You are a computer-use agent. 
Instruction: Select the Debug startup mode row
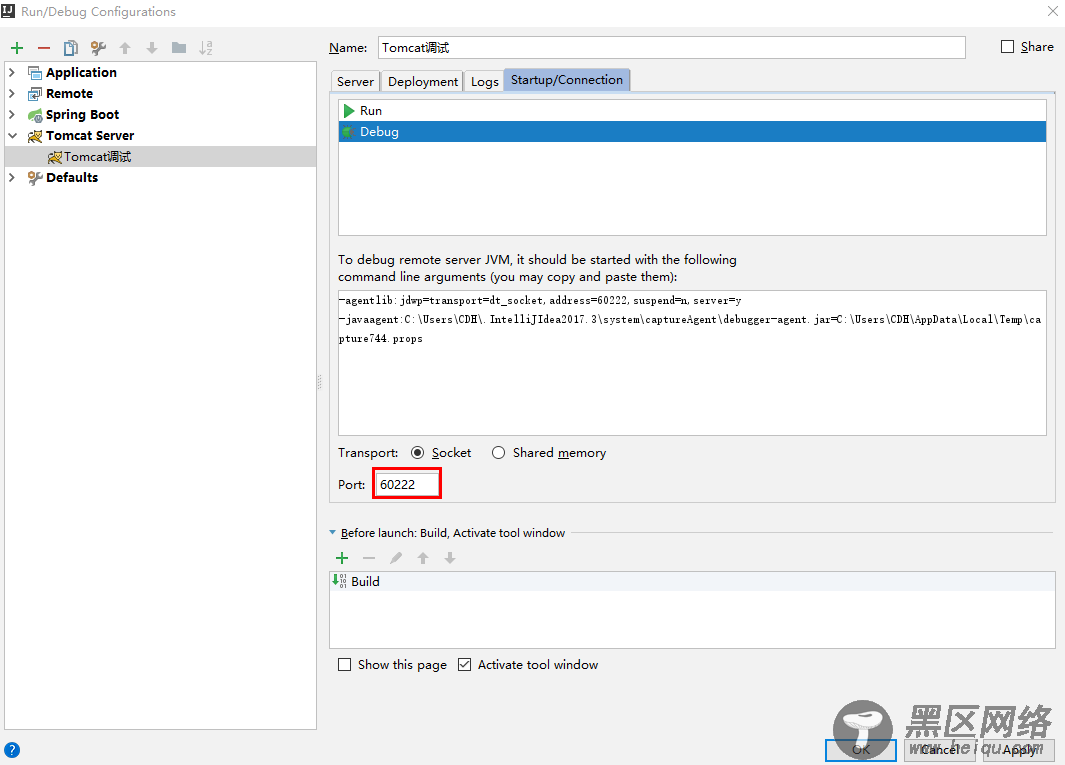(692, 132)
